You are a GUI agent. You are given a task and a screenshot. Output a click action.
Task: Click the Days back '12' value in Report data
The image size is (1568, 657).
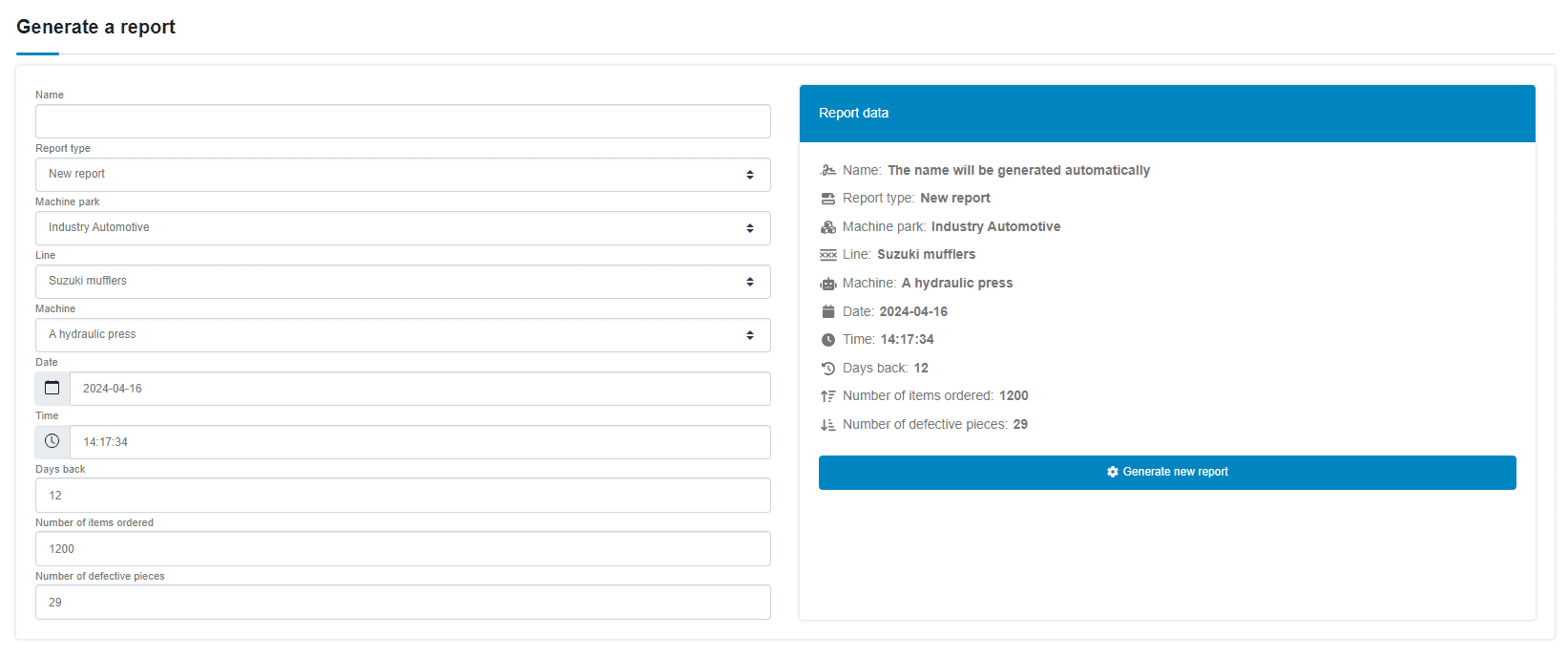921,368
